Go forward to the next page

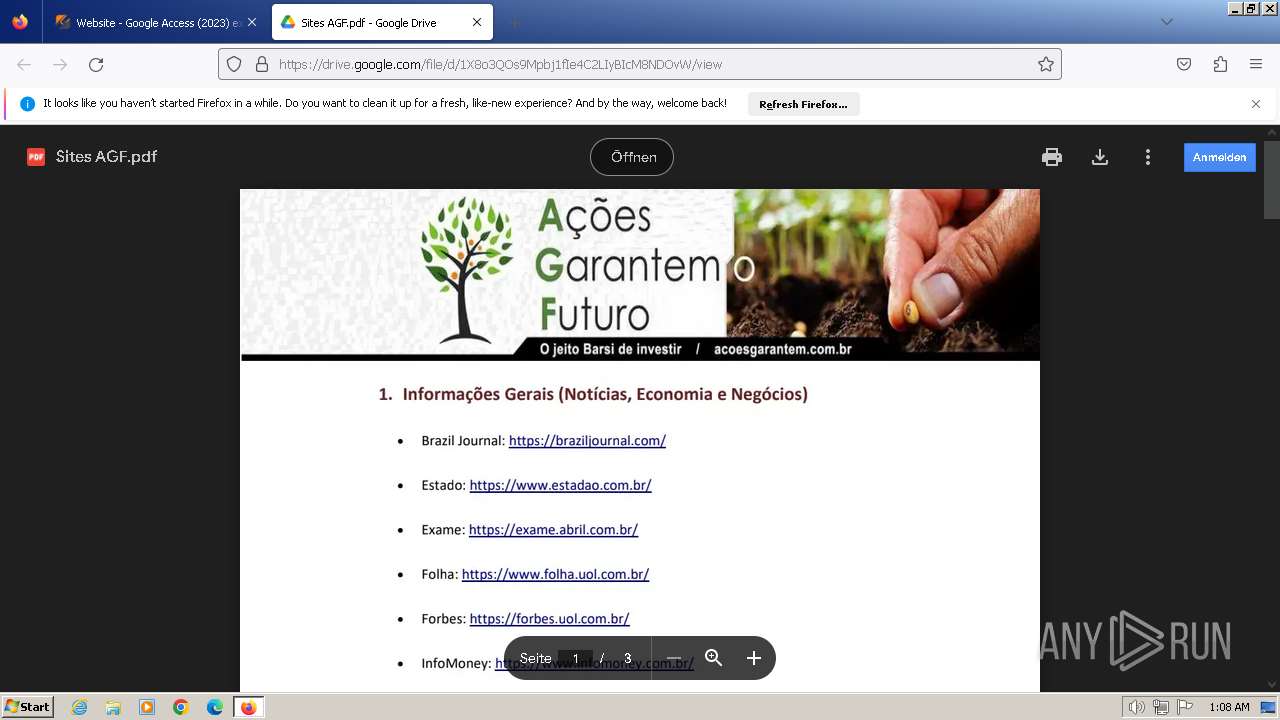pos(60,64)
